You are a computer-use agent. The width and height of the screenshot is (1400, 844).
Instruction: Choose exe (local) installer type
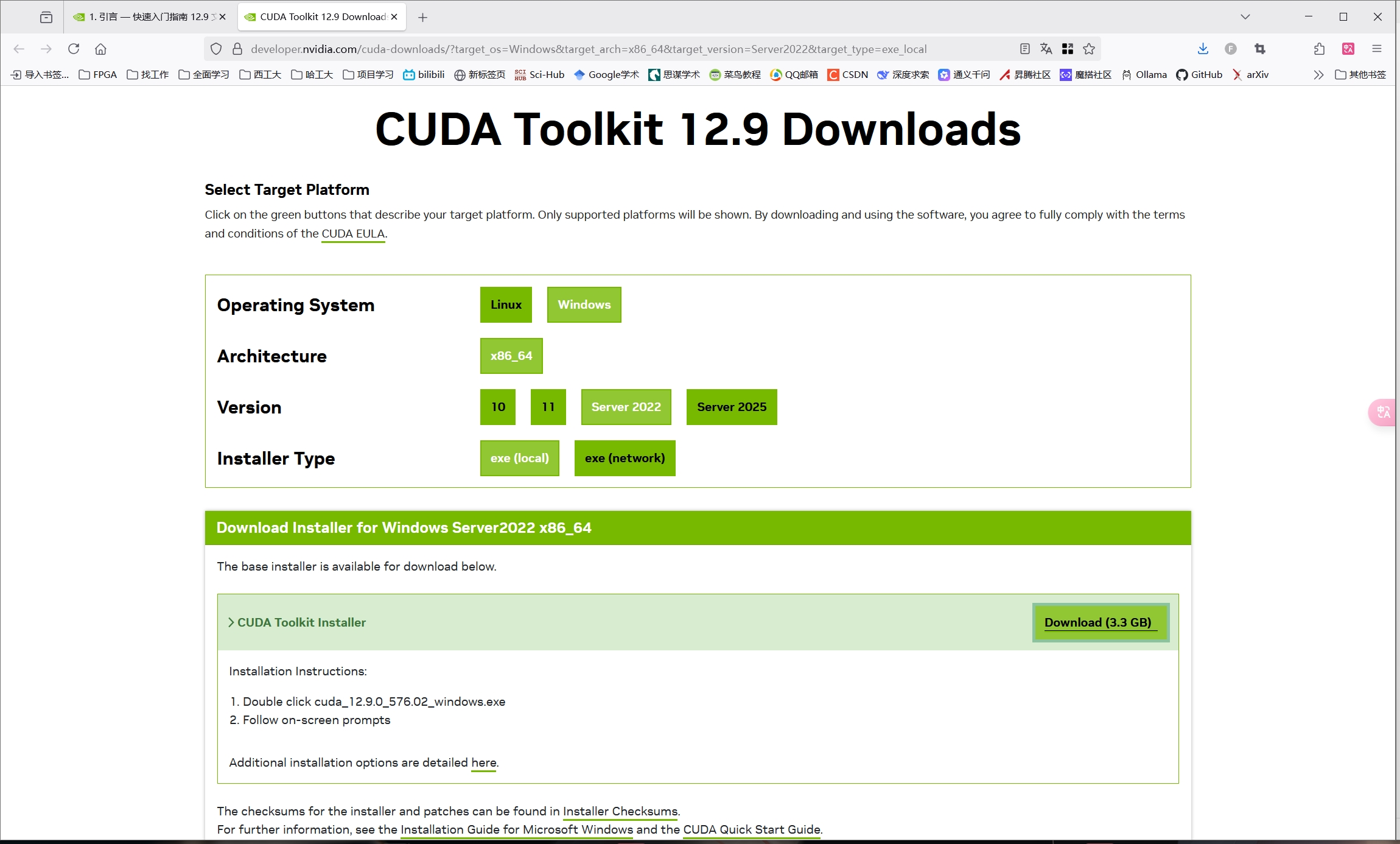click(x=520, y=458)
